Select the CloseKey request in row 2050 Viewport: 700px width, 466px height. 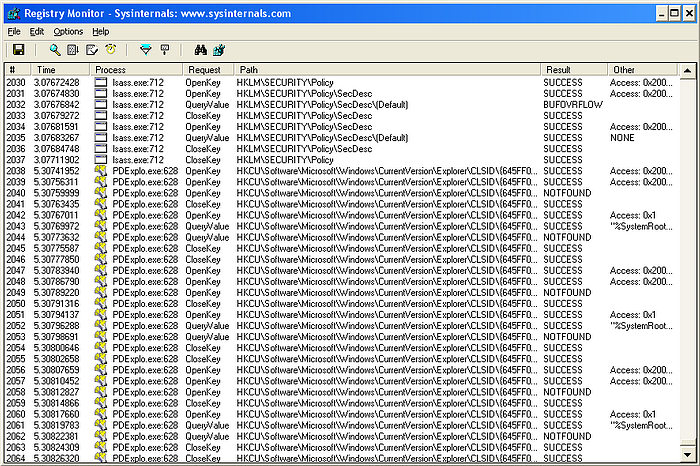pyautogui.click(x=203, y=304)
